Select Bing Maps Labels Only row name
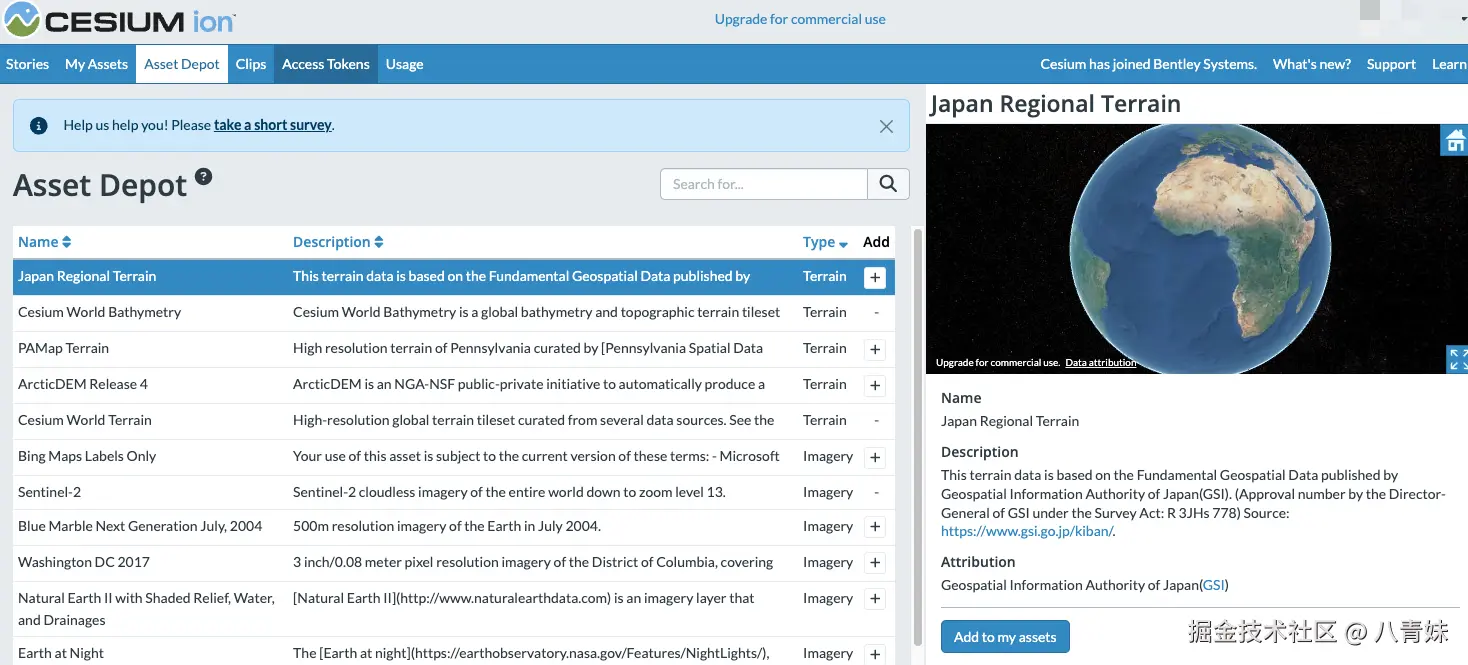The image size is (1468, 665). 87,456
